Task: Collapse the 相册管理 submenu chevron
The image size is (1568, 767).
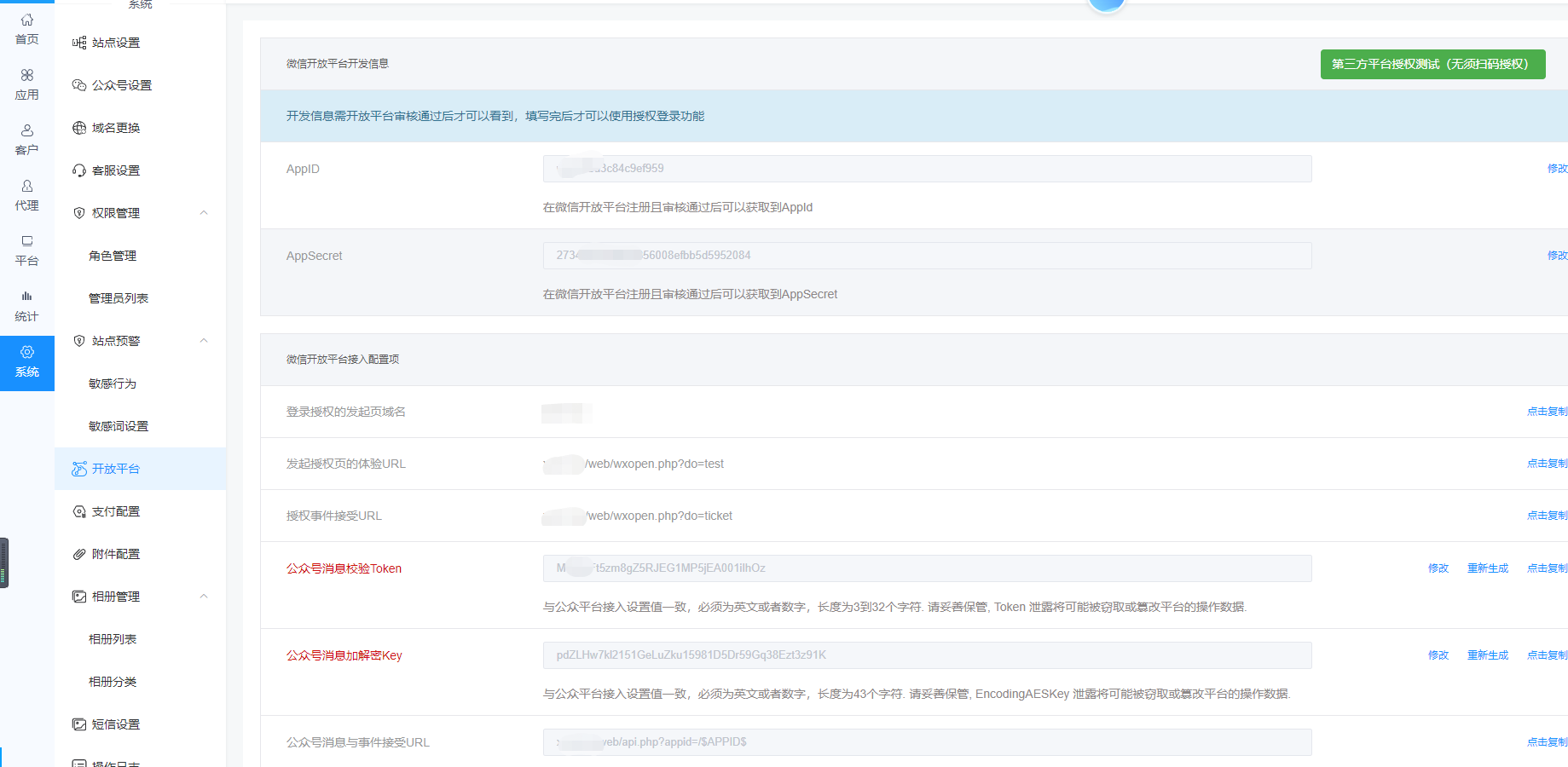Action: [x=204, y=597]
